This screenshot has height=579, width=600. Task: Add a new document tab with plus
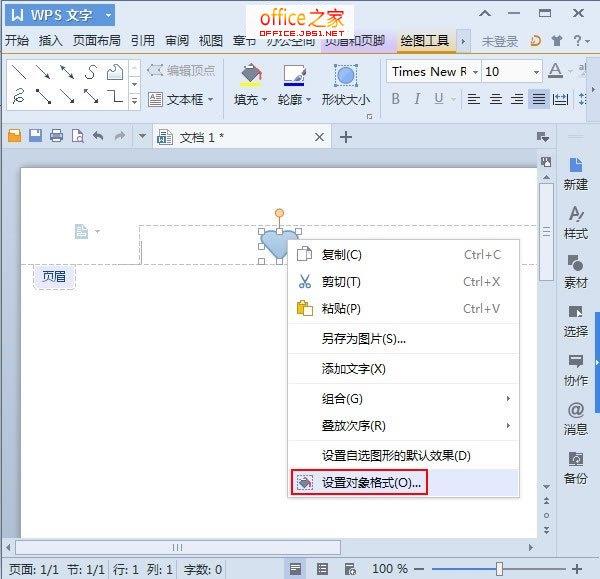[346, 137]
